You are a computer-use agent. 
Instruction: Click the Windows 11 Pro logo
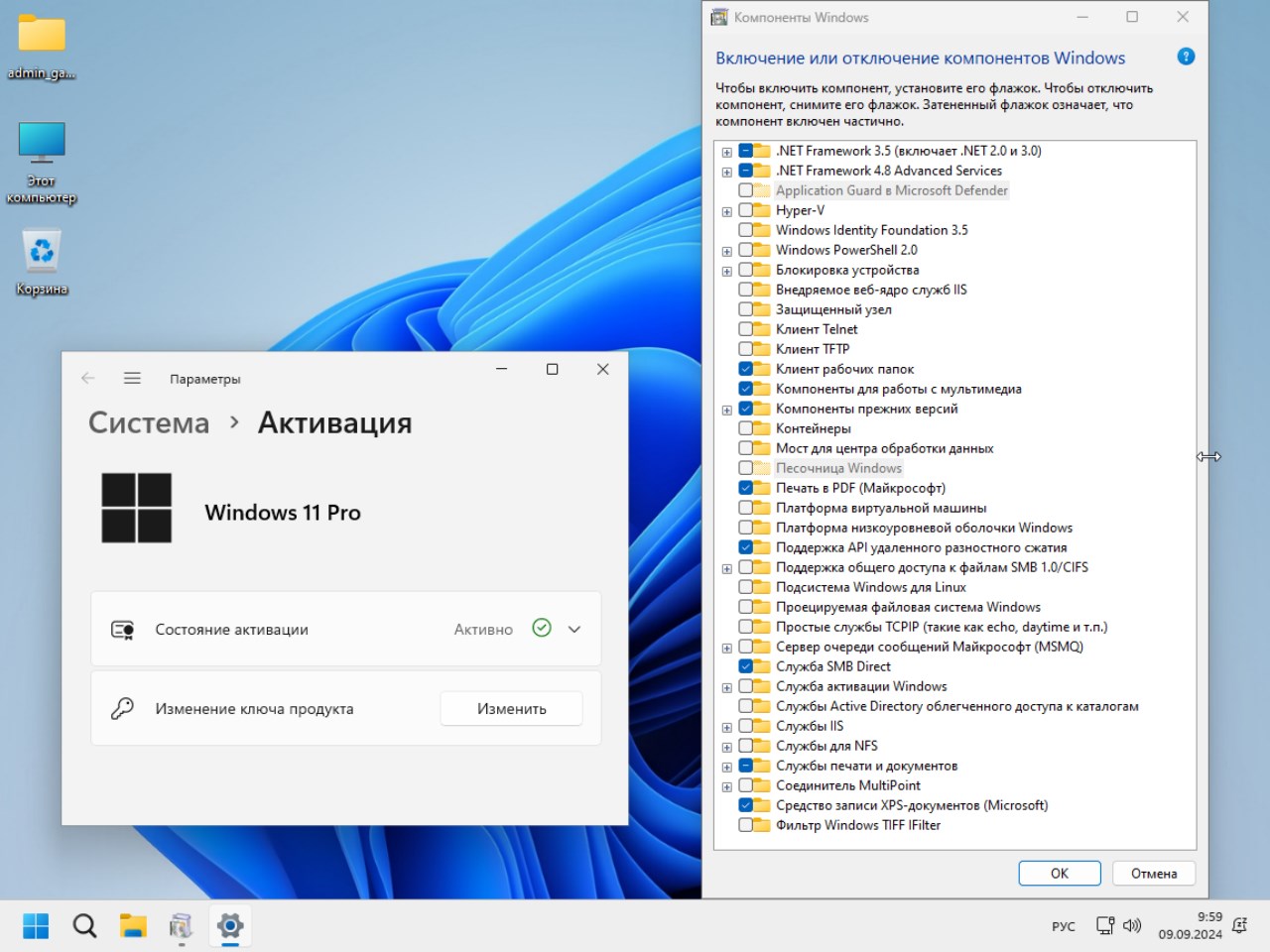[137, 508]
